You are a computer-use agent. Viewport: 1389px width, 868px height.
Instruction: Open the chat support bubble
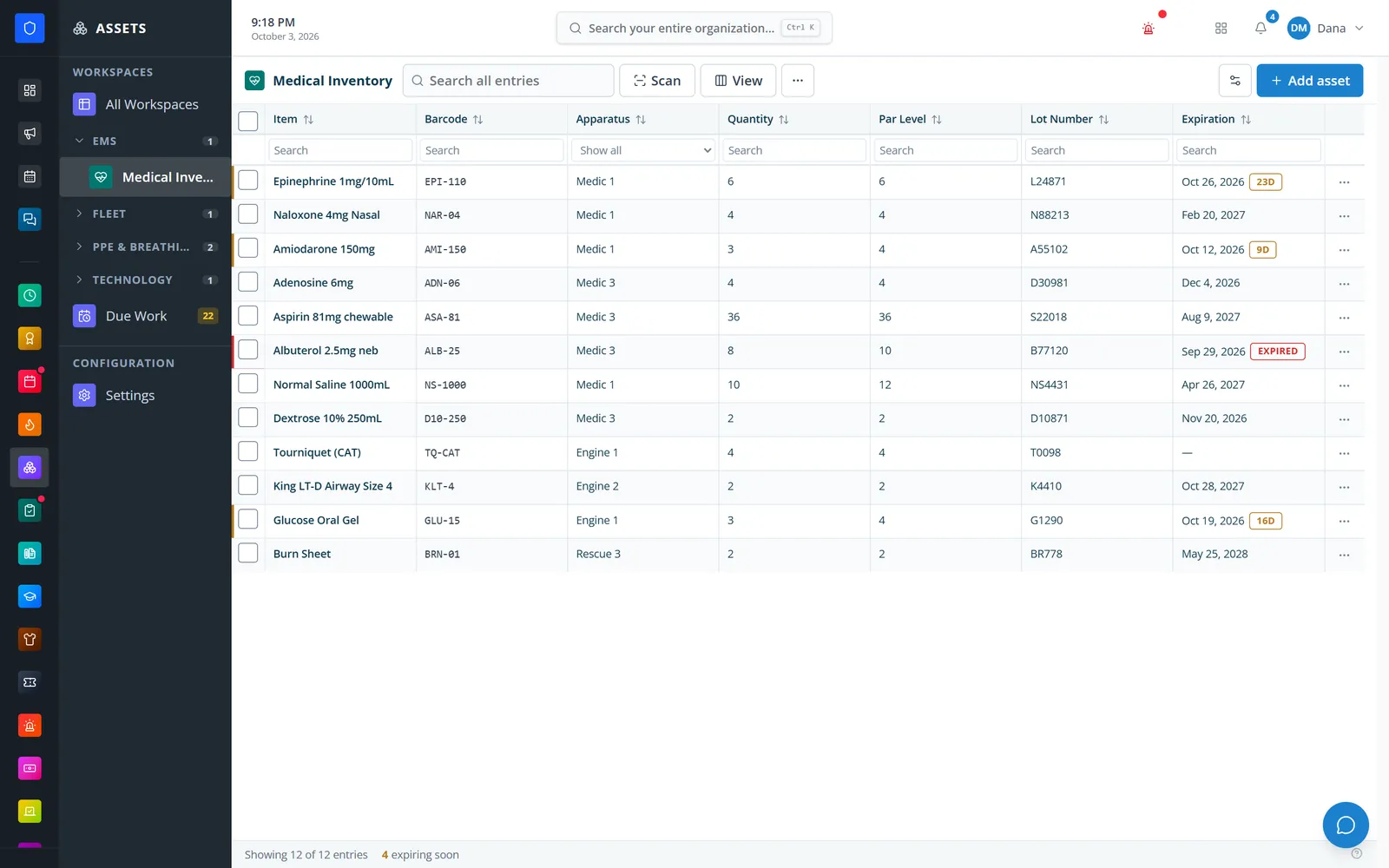(1346, 825)
